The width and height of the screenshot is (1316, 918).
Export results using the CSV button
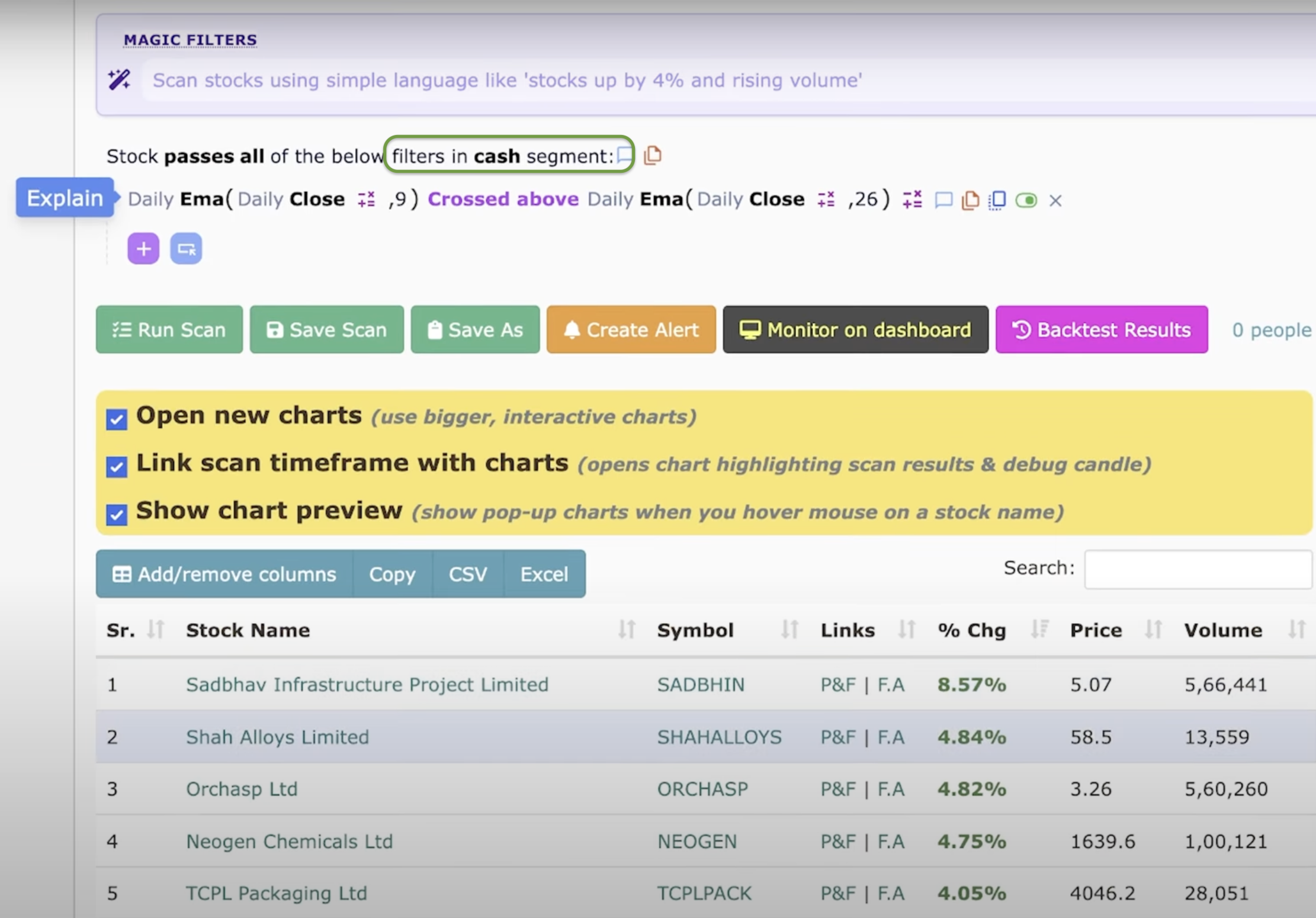coord(468,574)
